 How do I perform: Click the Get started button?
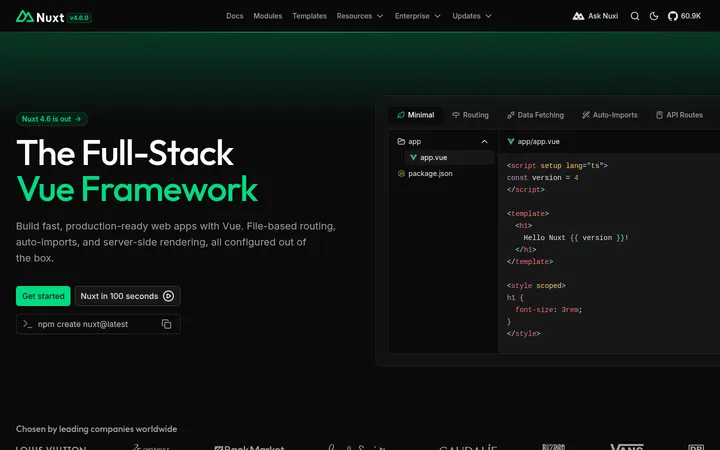(x=43, y=296)
